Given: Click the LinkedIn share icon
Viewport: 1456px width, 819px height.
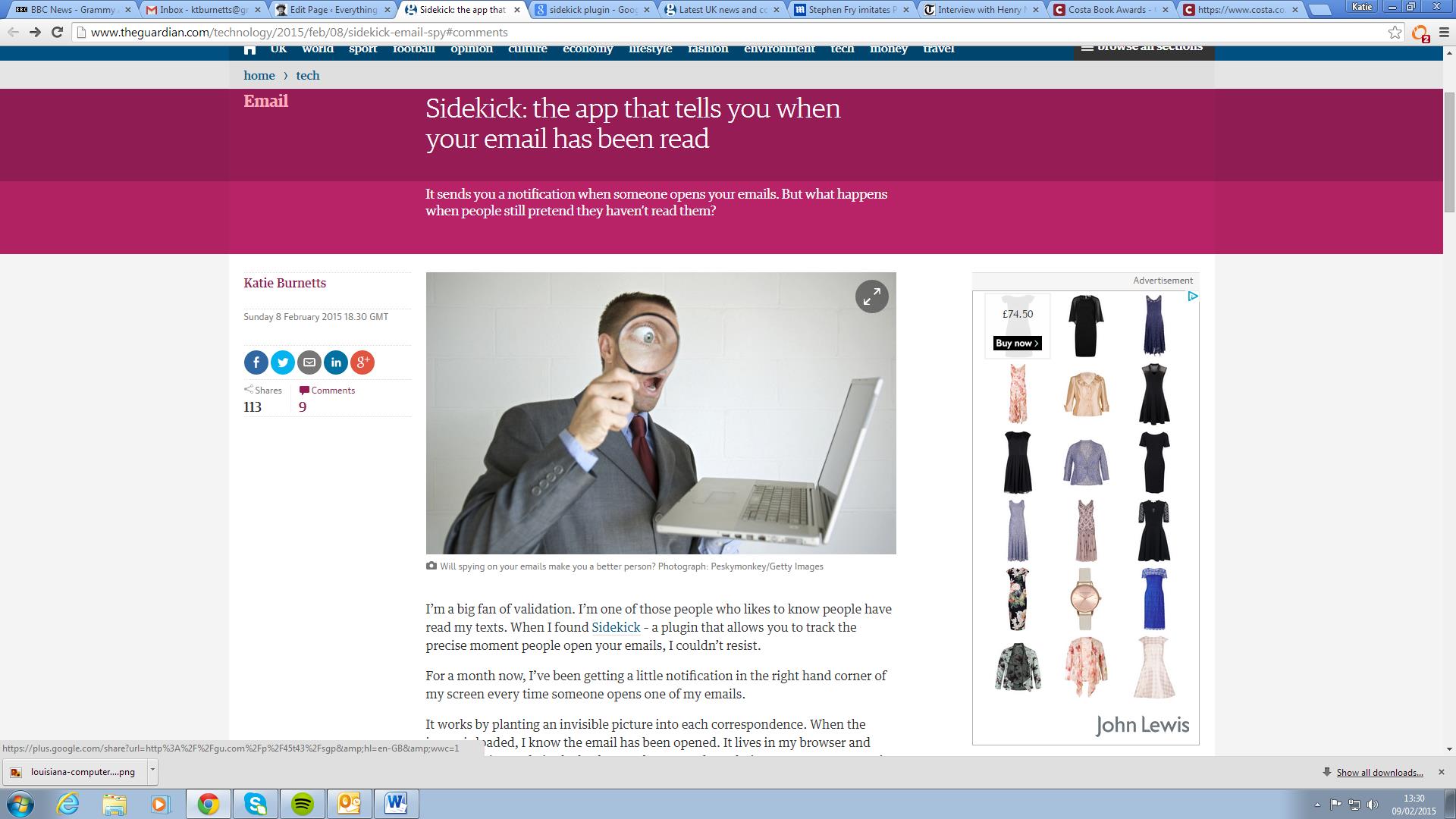Looking at the screenshot, I should pos(336,362).
